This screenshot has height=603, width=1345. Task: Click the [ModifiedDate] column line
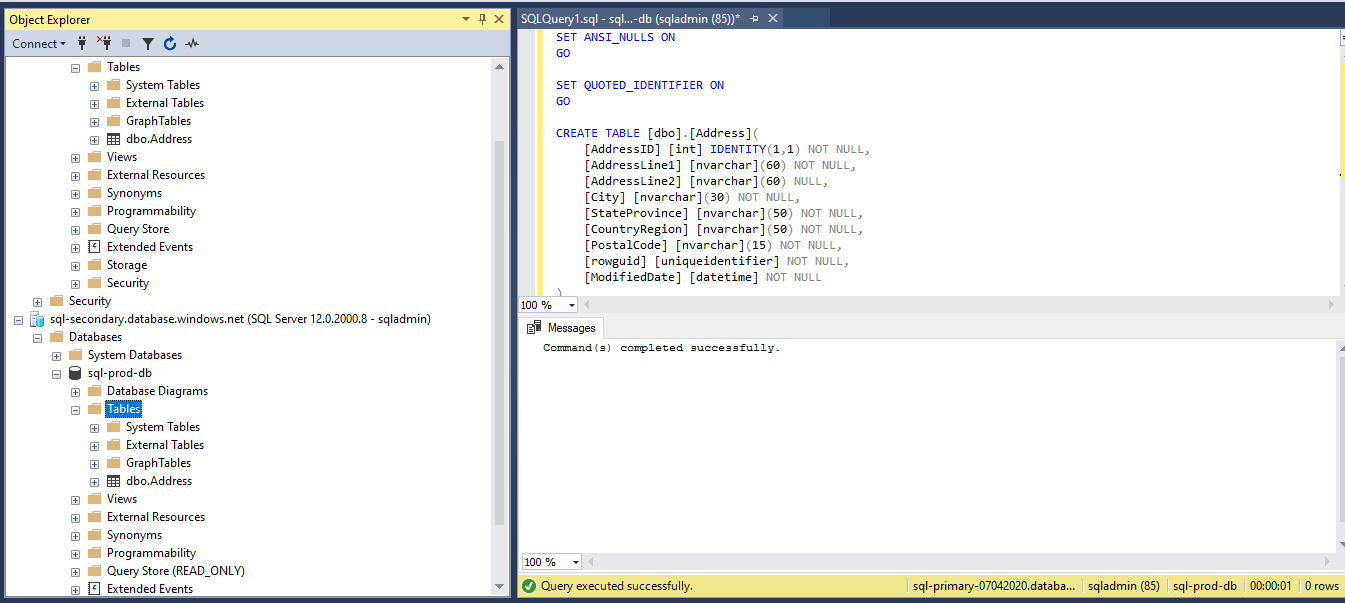click(x=703, y=277)
